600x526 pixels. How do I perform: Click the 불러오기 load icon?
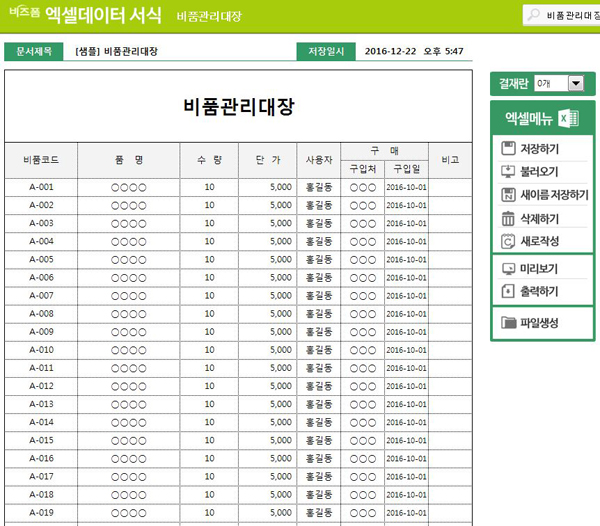(508, 171)
